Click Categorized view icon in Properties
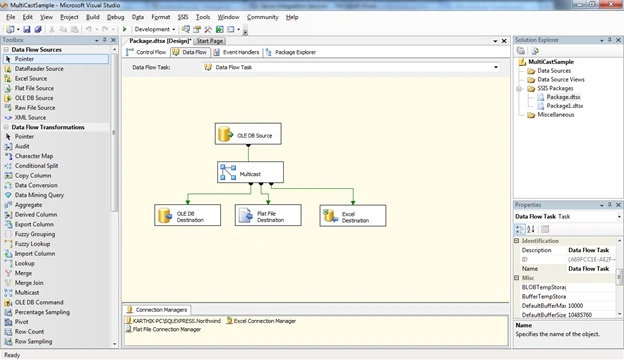Screen dimensions: 624x360 (x=520, y=229)
